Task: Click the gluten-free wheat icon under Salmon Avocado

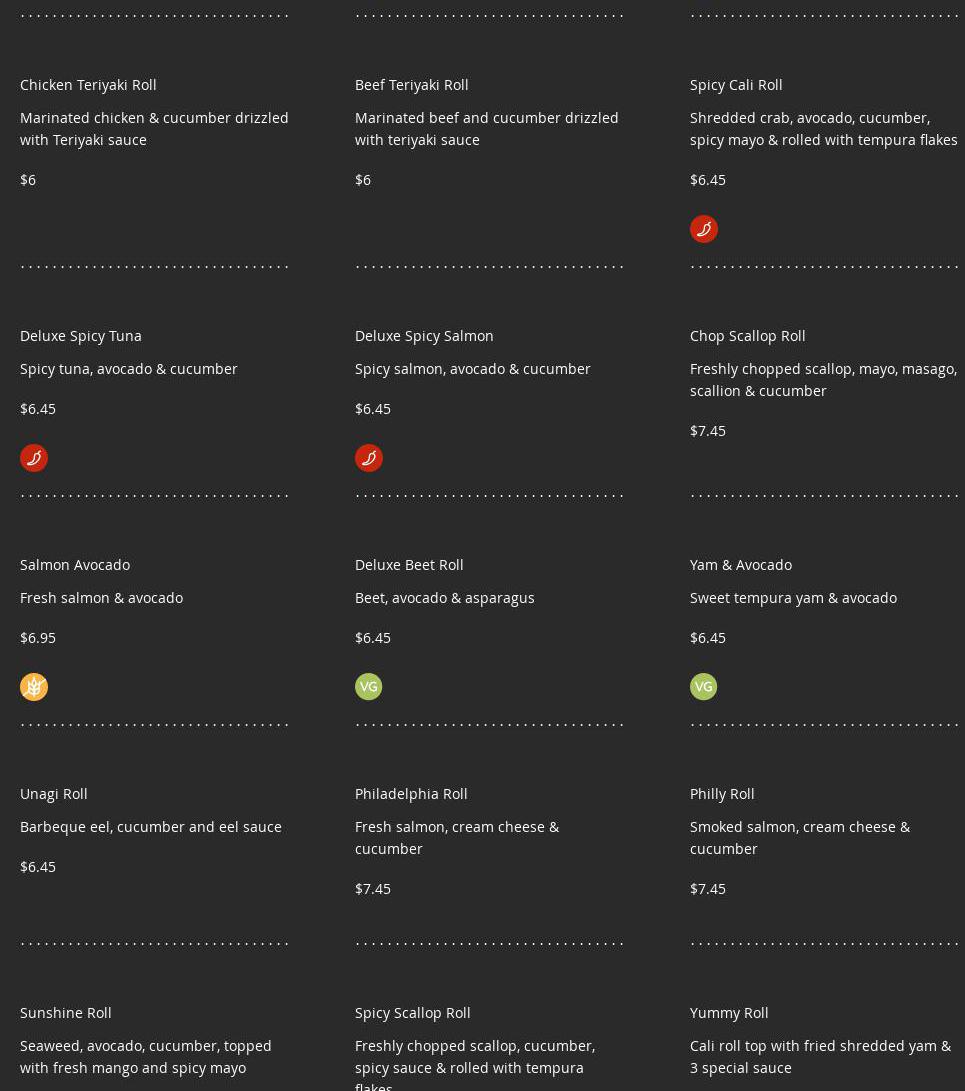Action: [x=33, y=687]
